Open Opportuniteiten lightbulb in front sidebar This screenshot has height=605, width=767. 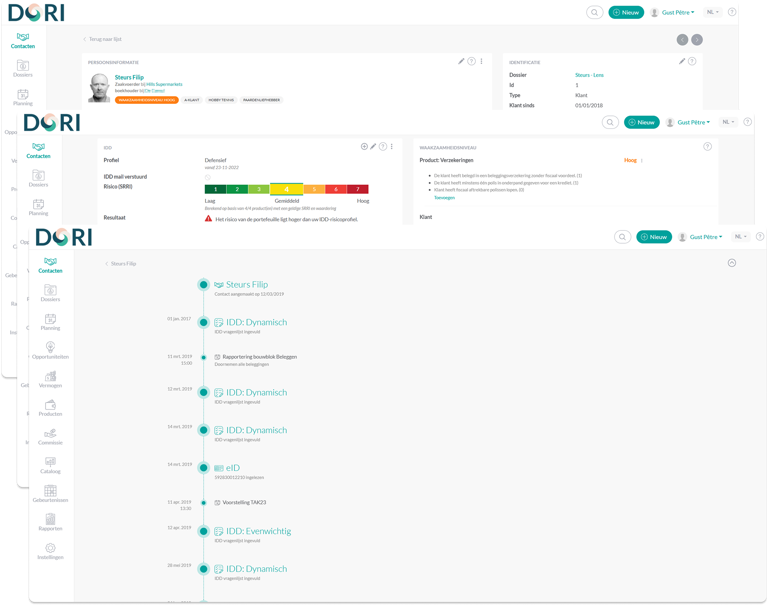pyautogui.click(x=50, y=349)
